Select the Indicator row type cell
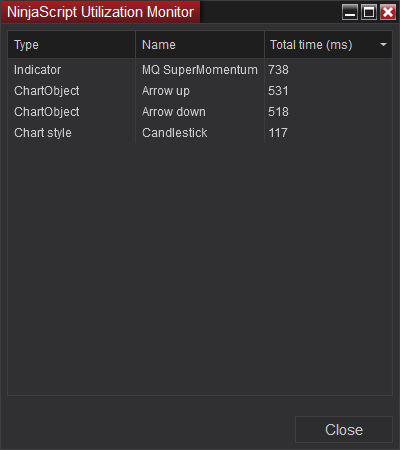This screenshot has height=450, width=400. click(37, 70)
